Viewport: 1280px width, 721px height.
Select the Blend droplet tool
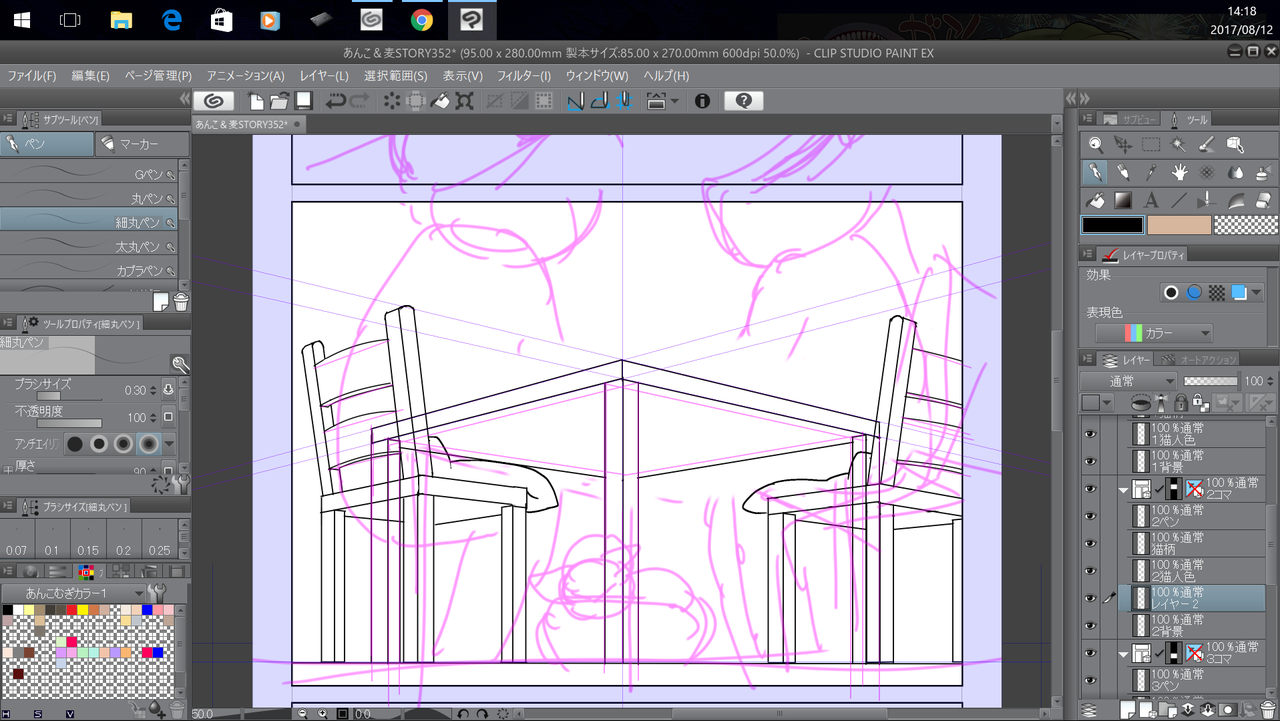pos(1235,172)
